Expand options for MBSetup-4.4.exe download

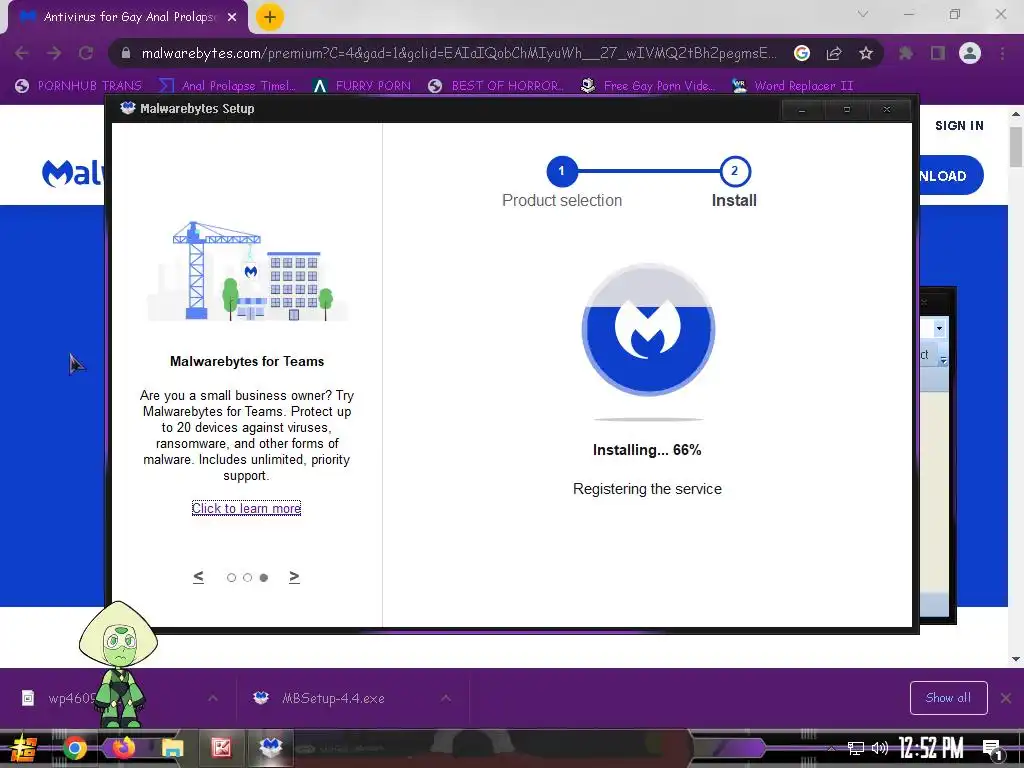(445, 698)
